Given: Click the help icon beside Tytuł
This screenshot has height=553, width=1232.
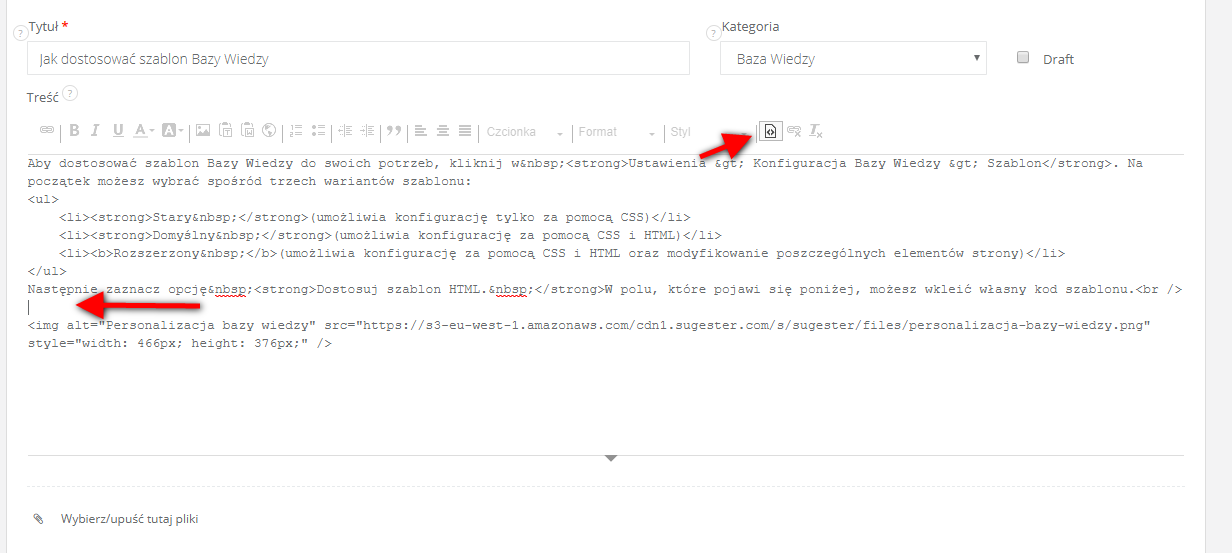Looking at the screenshot, I should pos(20,33).
